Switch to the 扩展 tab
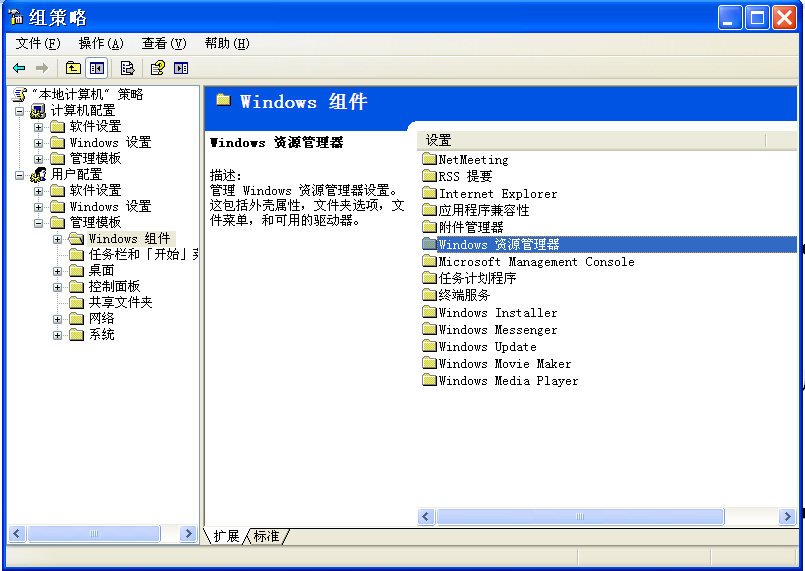The width and height of the screenshot is (805, 571). (226, 536)
